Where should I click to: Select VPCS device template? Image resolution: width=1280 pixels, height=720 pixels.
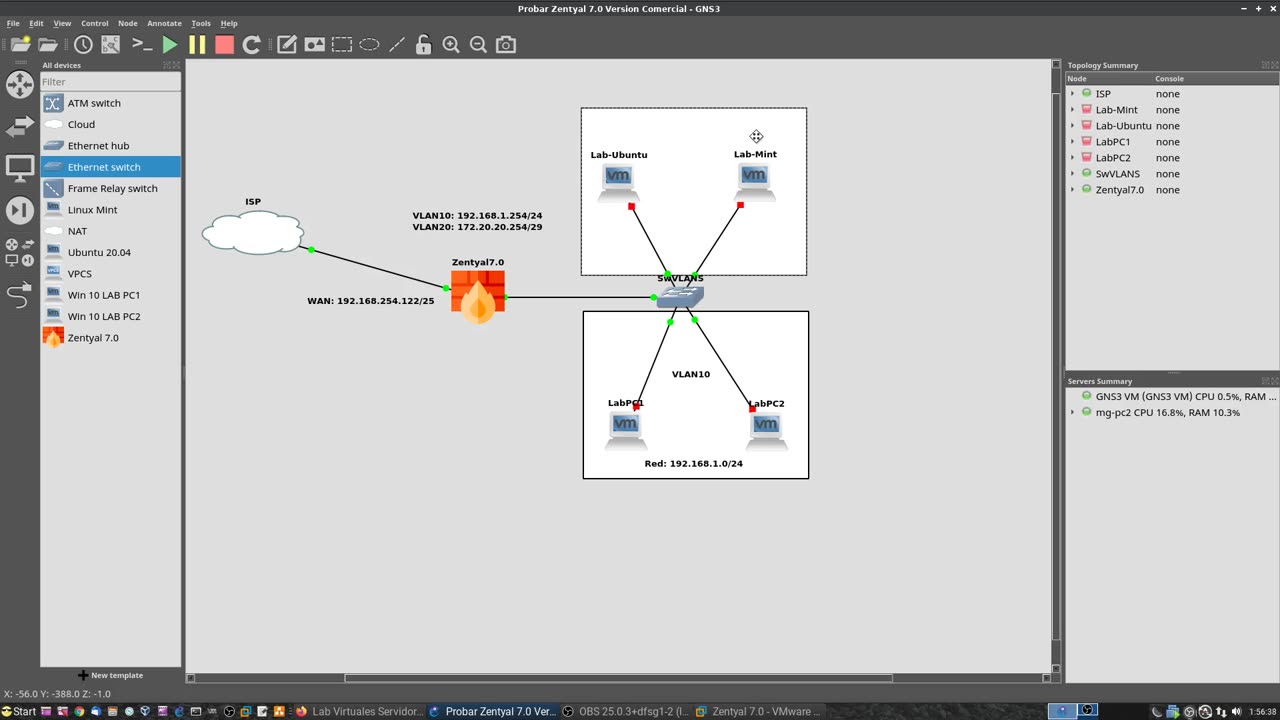pos(110,274)
